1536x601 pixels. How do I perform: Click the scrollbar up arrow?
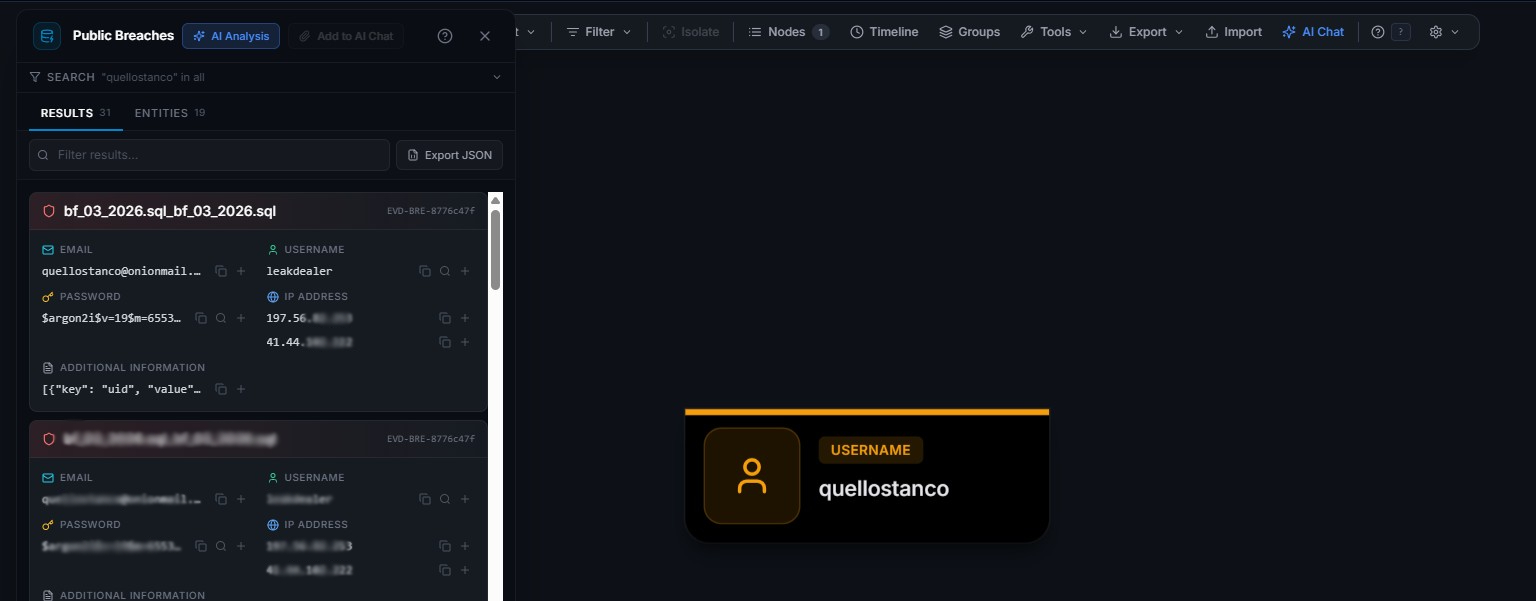[495, 200]
